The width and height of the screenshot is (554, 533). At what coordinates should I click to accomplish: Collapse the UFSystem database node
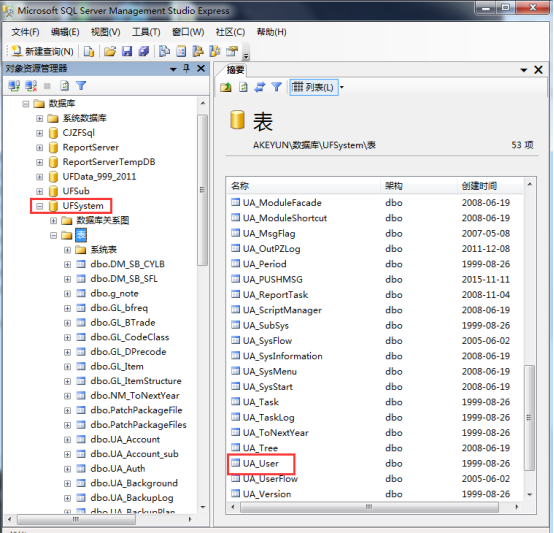point(40,206)
